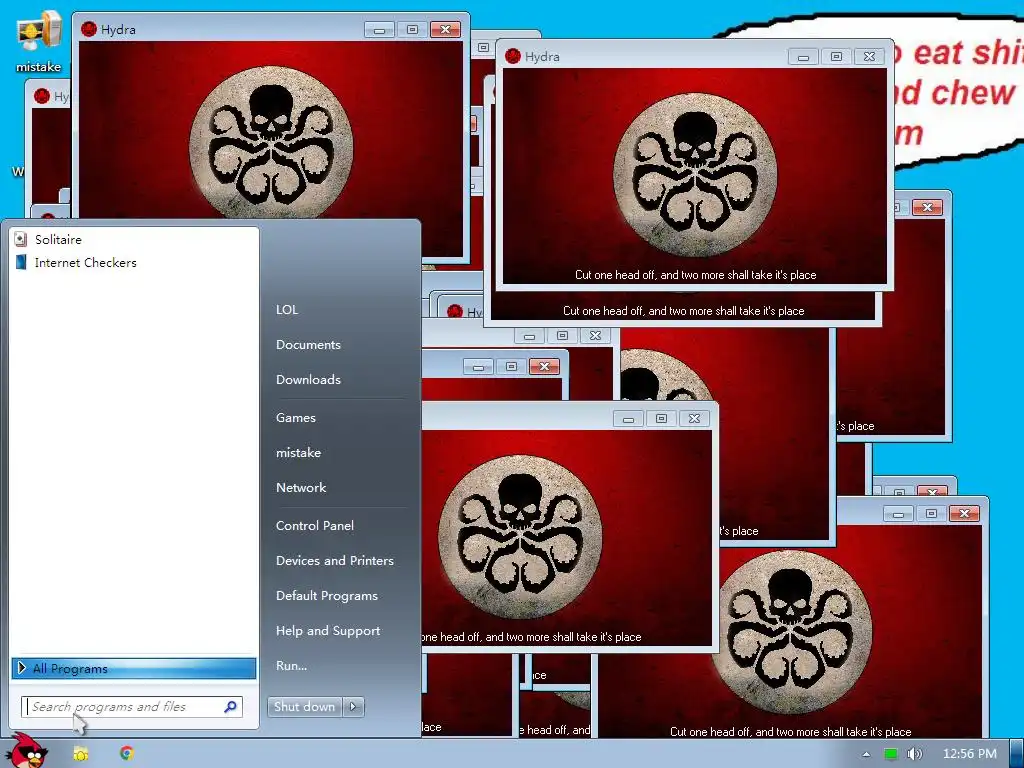The image size is (1024, 768).
Task: Expand All Programs list
Action: (x=133, y=668)
